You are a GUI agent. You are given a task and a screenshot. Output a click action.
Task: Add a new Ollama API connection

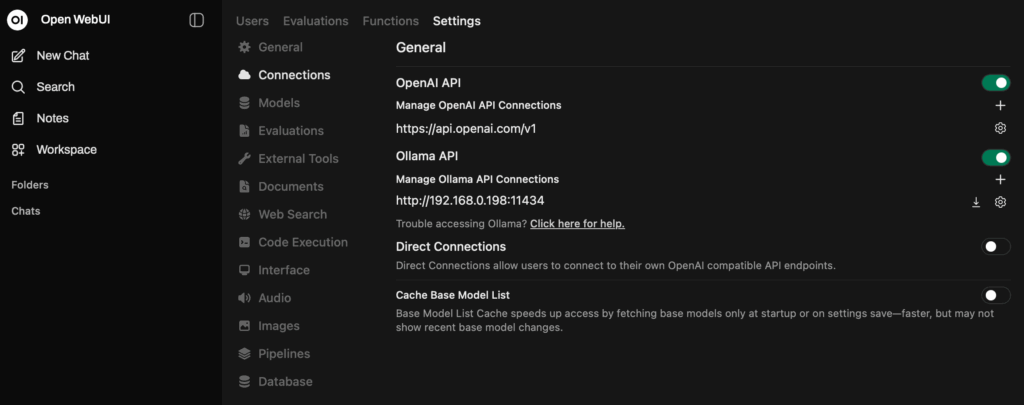tap(1000, 180)
